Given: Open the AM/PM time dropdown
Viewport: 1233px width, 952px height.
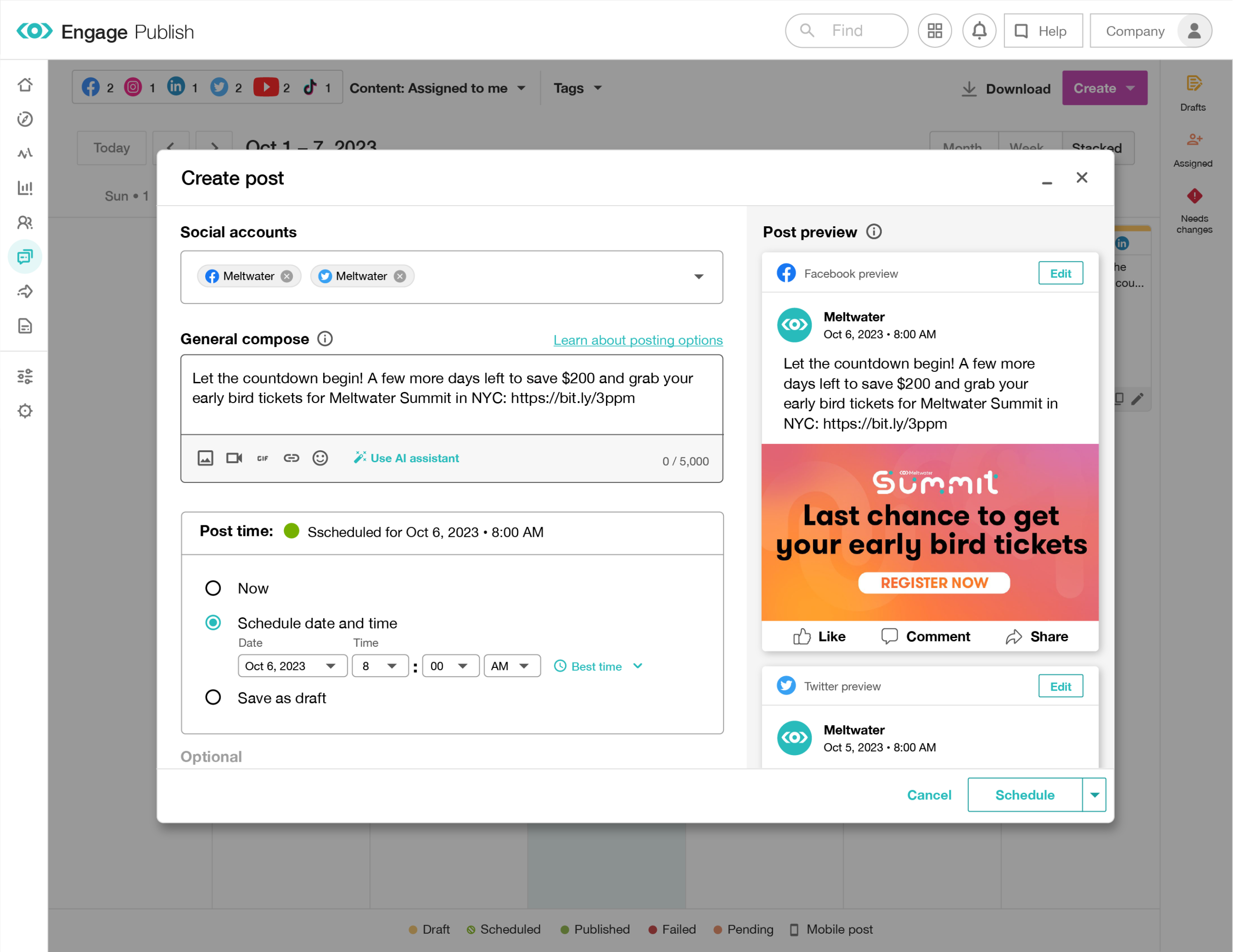Looking at the screenshot, I should (511, 666).
